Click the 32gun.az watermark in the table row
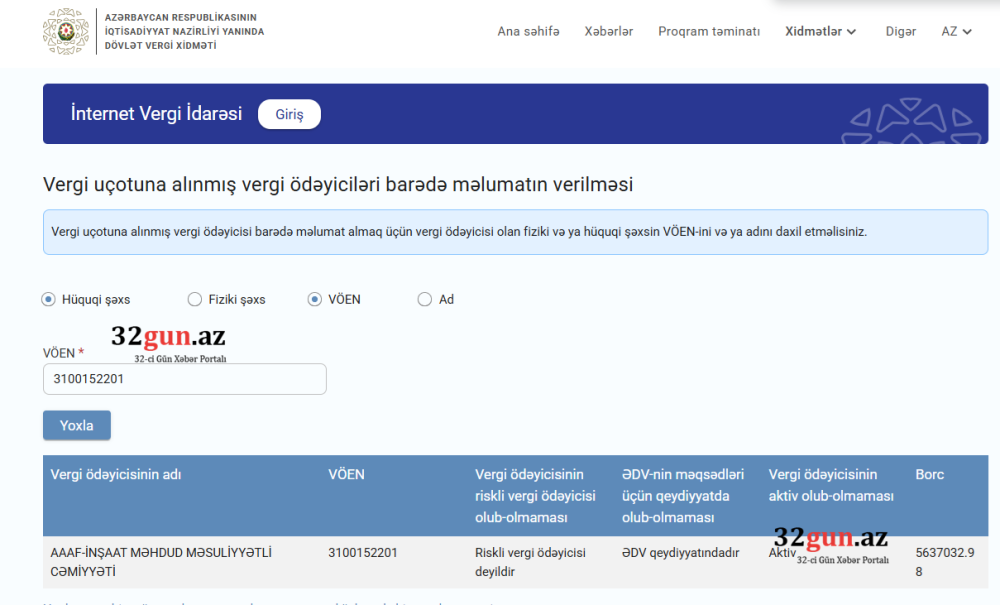Image resolution: width=1000 pixels, height=605 pixels. pyautogui.click(x=831, y=543)
